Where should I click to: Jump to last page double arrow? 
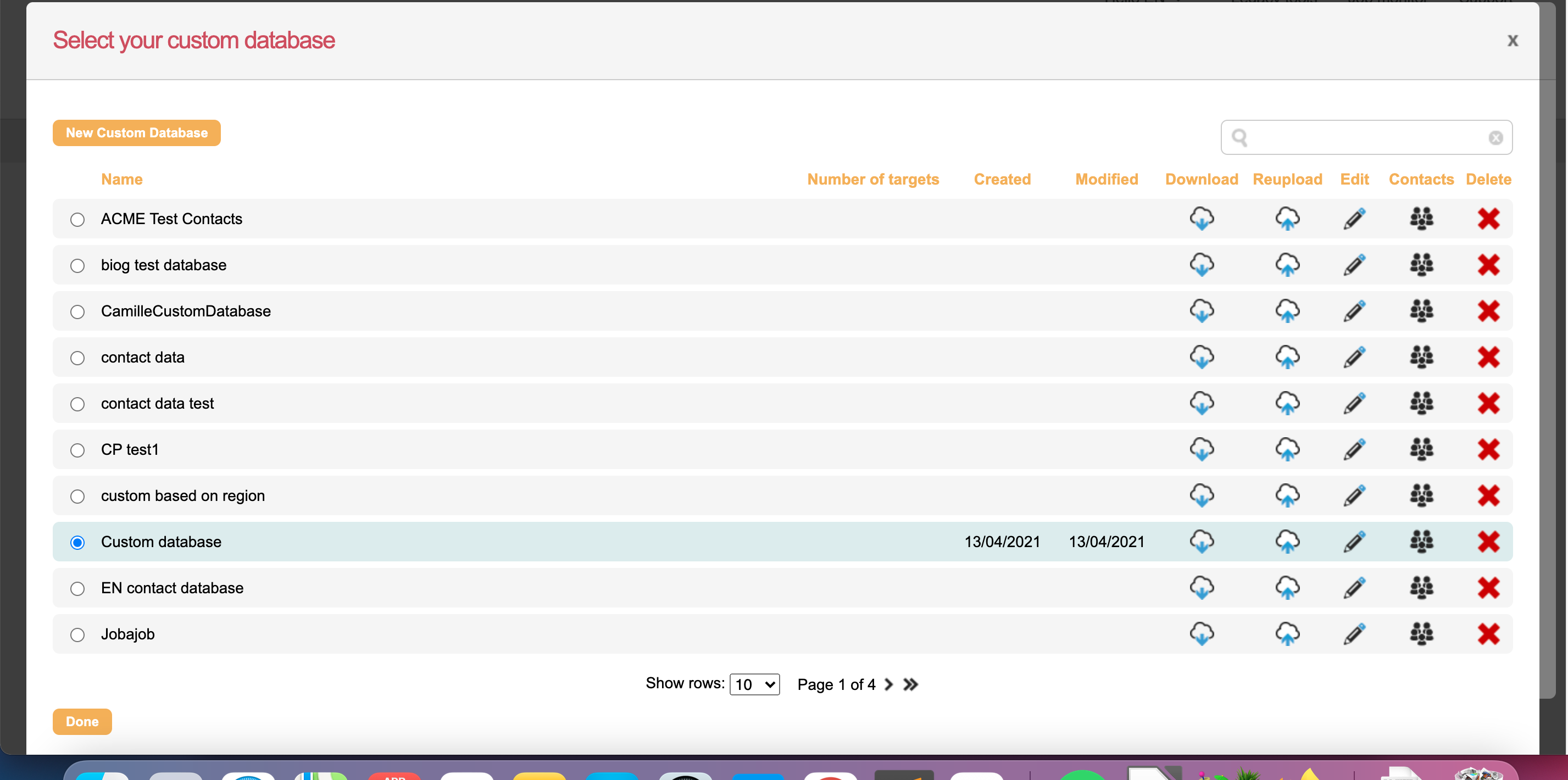click(910, 684)
